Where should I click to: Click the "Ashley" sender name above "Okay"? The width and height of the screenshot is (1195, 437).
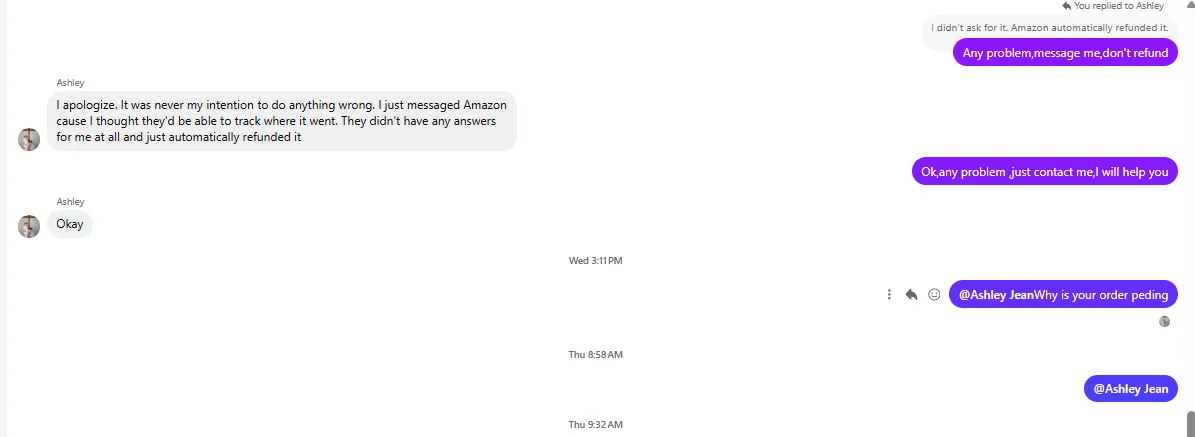pos(70,202)
